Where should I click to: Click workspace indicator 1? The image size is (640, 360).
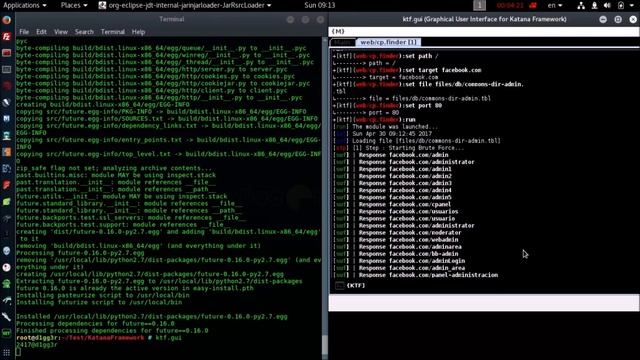click(x=479, y=5)
